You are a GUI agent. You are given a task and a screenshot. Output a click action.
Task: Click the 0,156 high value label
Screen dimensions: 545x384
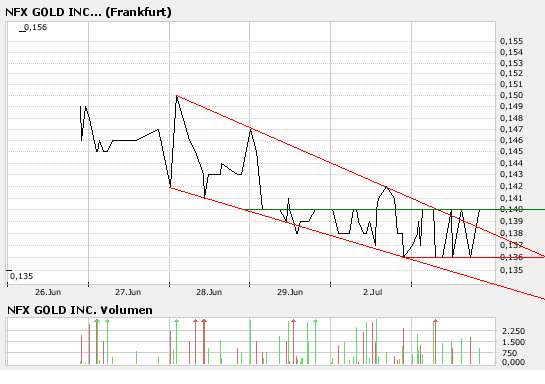(35, 27)
